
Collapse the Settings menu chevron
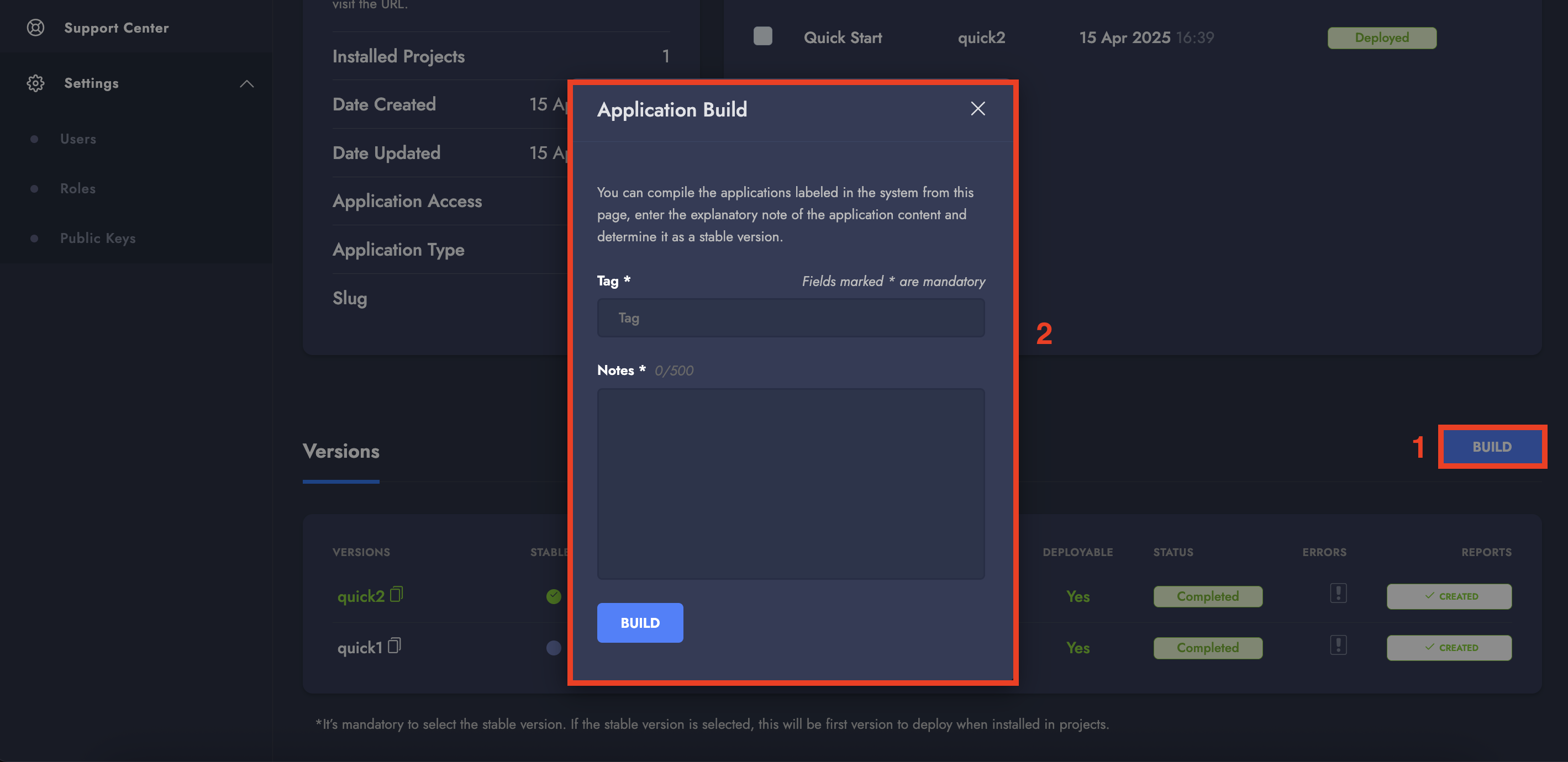(246, 84)
